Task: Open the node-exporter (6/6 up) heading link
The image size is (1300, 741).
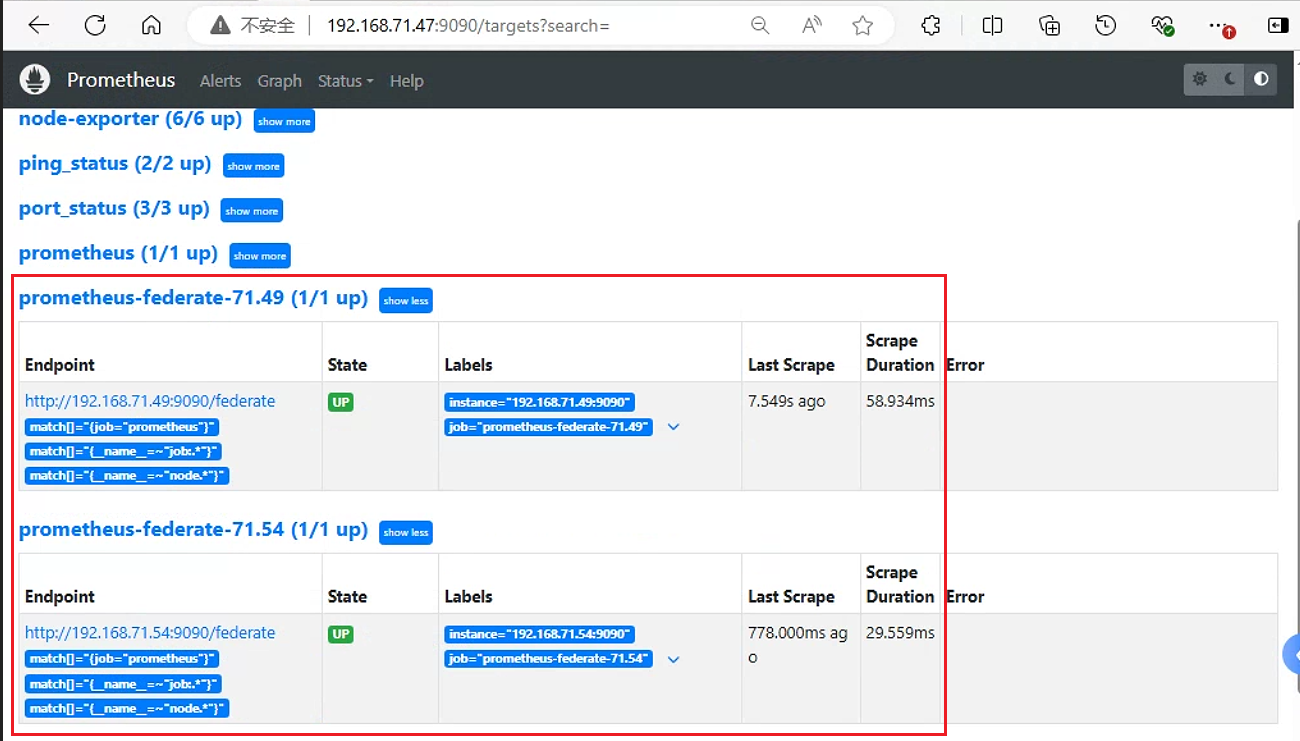Action: pyautogui.click(x=131, y=119)
